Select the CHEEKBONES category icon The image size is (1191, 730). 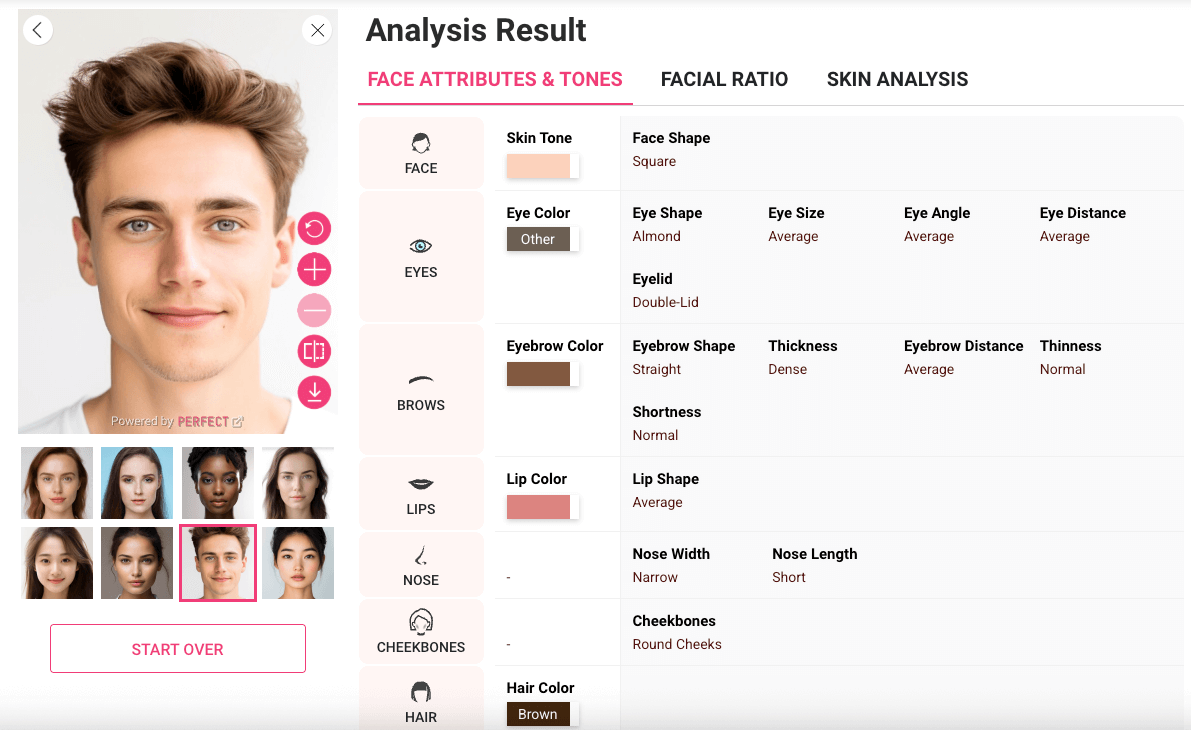(420, 630)
